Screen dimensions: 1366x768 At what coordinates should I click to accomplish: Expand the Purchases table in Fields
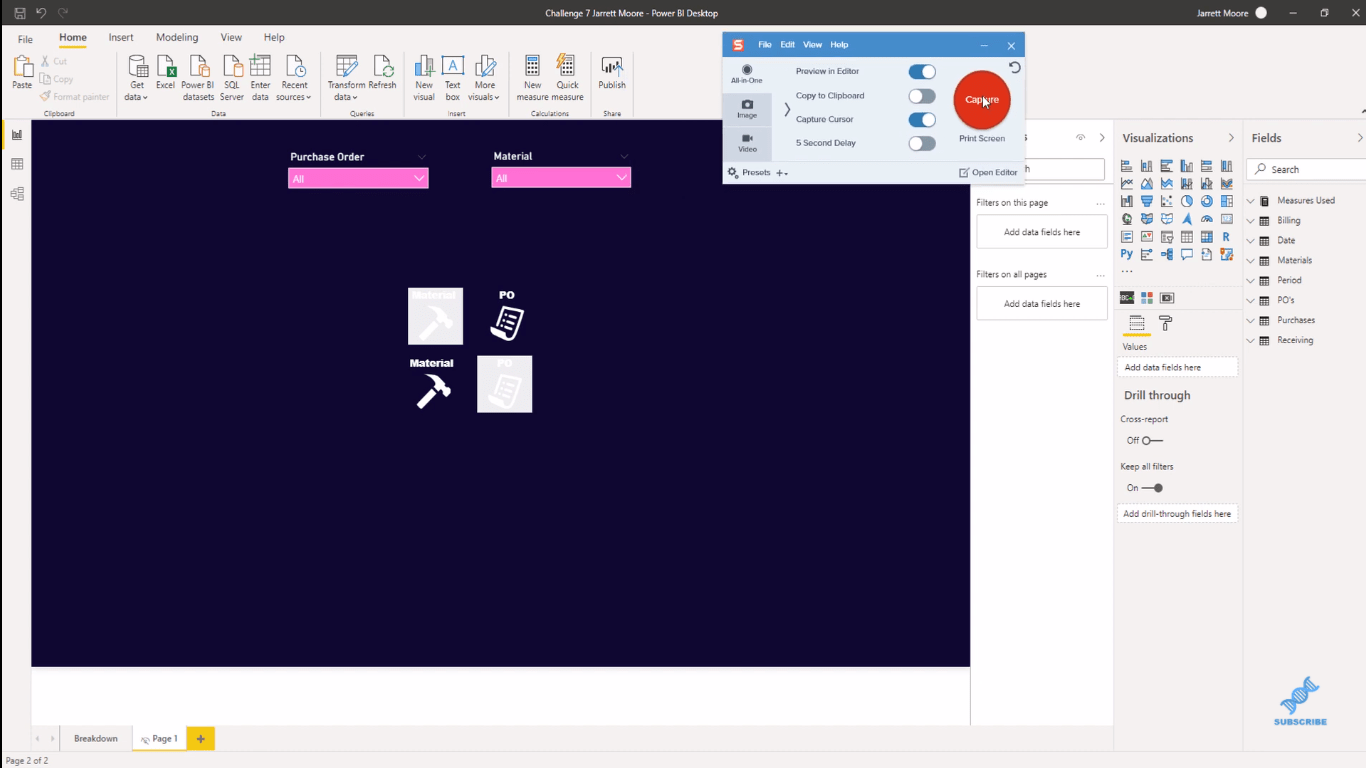coord(1251,320)
